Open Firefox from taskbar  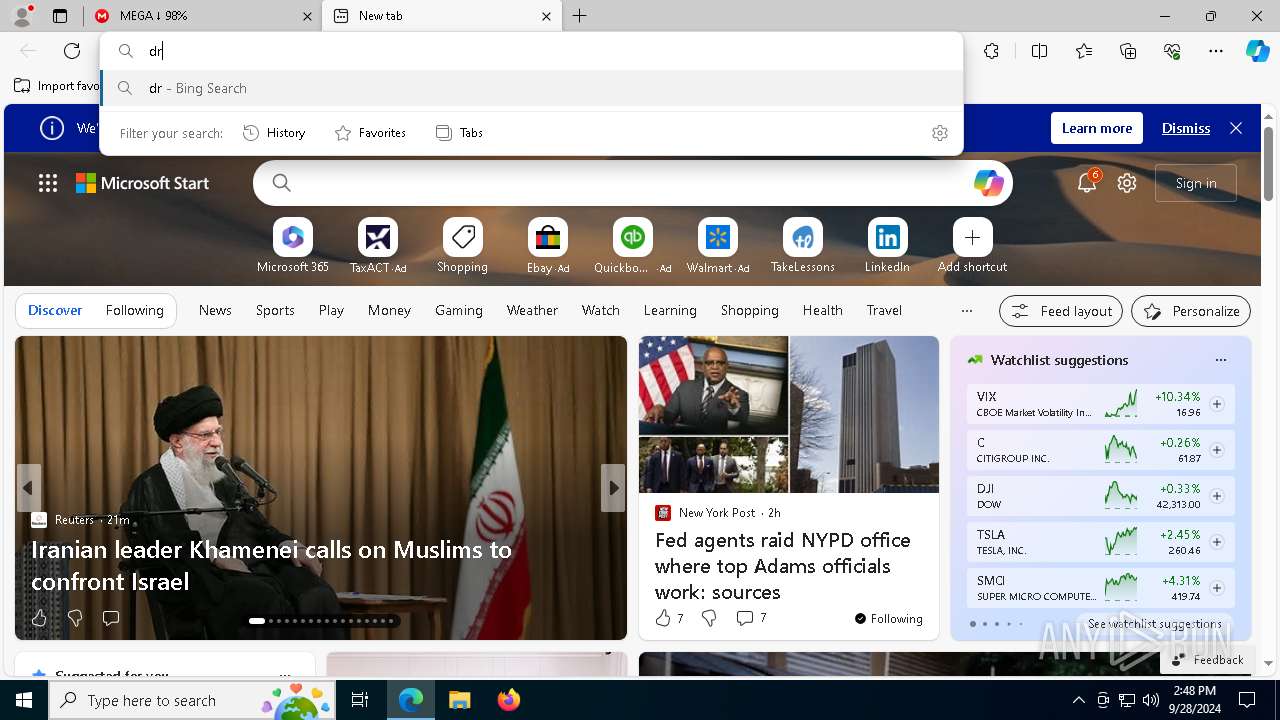pos(508,700)
